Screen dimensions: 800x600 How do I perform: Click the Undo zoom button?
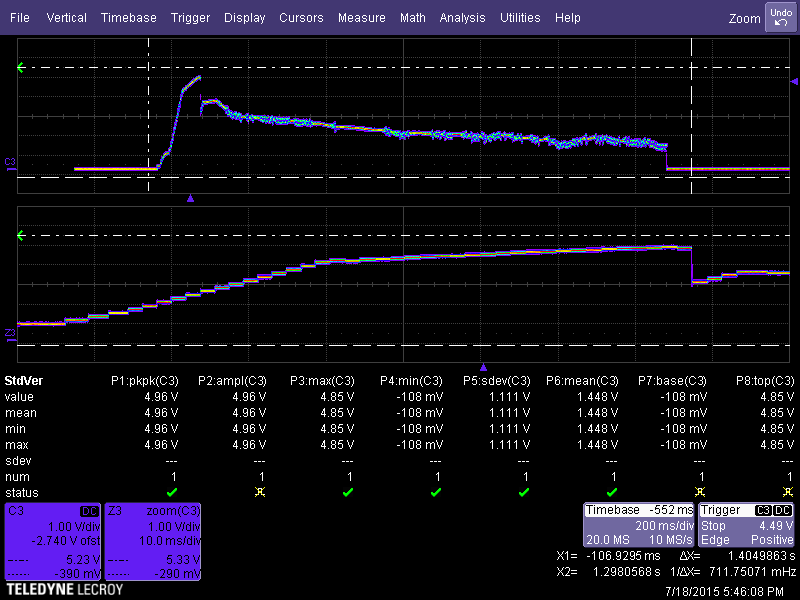(x=780, y=17)
